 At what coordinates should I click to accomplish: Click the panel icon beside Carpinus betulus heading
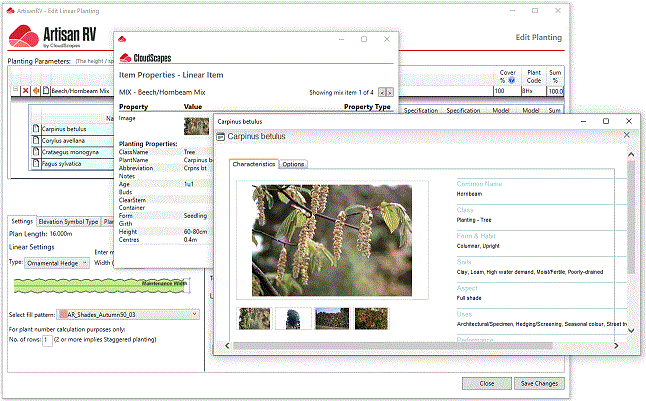pyautogui.click(x=220, y=135)
